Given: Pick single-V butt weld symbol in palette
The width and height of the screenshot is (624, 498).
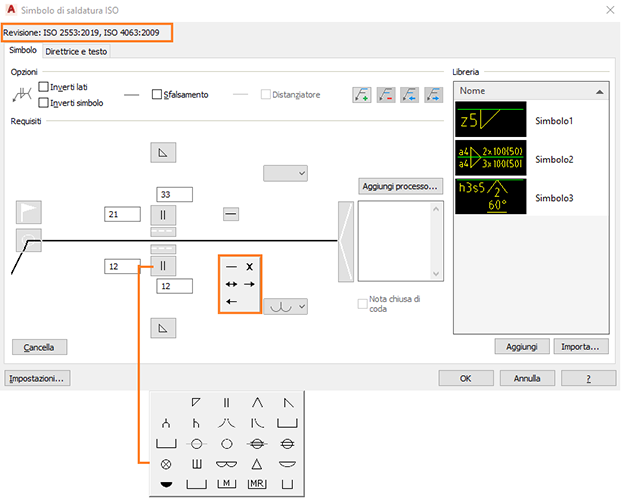Looking at the screenshot, I should (257, 403).
